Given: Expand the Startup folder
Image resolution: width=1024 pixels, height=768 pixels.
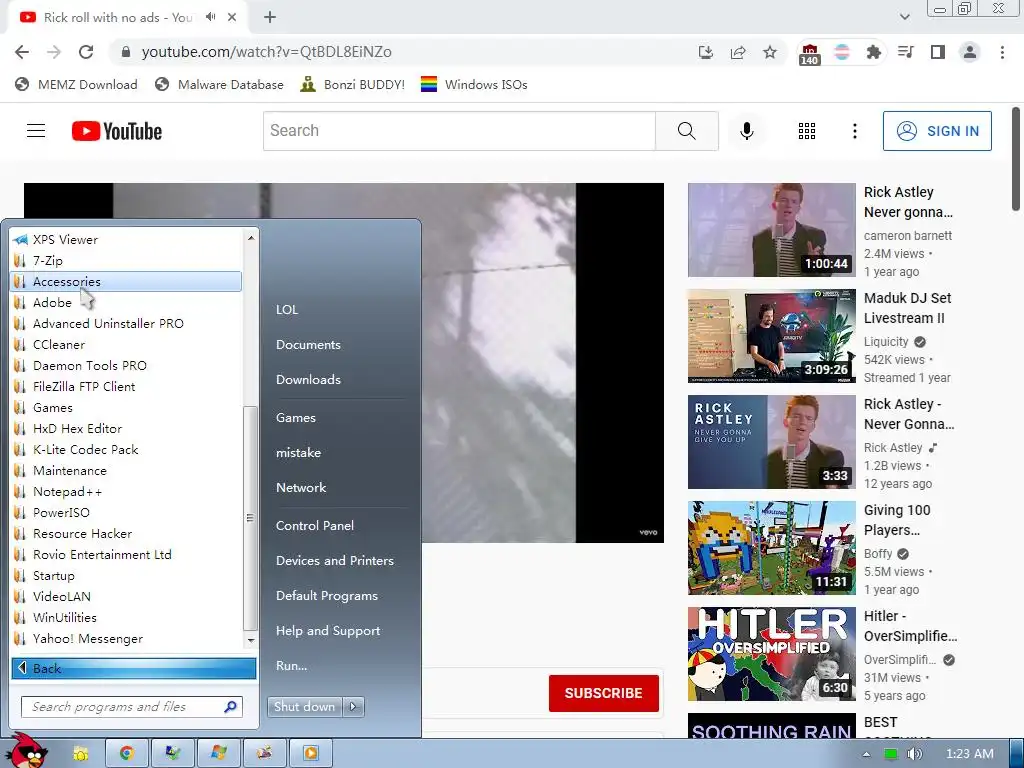Looking at the screenshot, I should 127,575.
